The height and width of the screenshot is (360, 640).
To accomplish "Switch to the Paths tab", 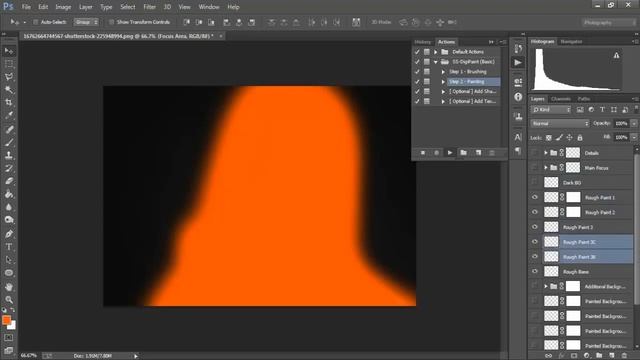I will pyautogui.click(x=584, y=99).
